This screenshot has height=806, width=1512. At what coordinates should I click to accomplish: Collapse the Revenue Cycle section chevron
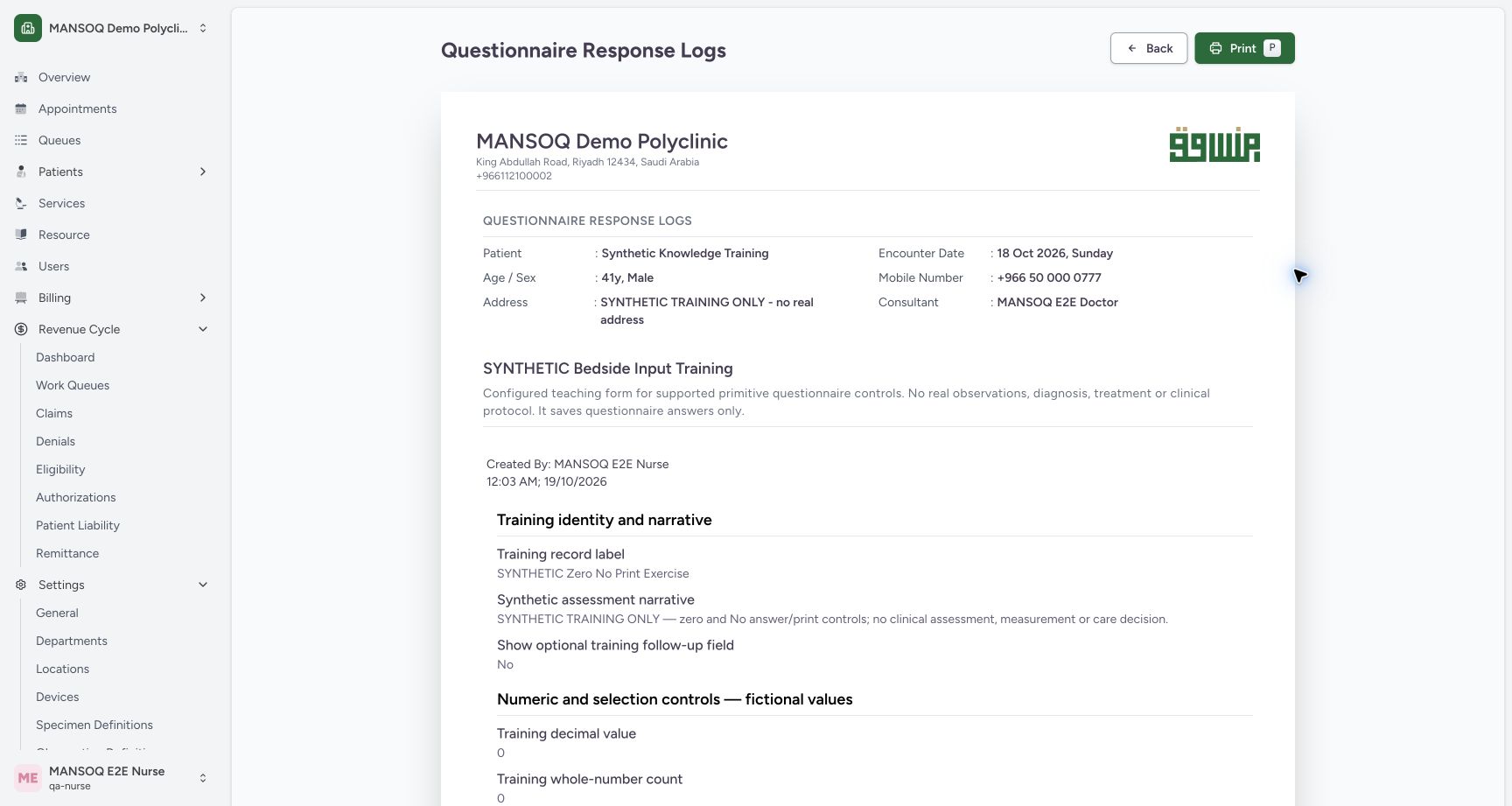coord(203,329)
